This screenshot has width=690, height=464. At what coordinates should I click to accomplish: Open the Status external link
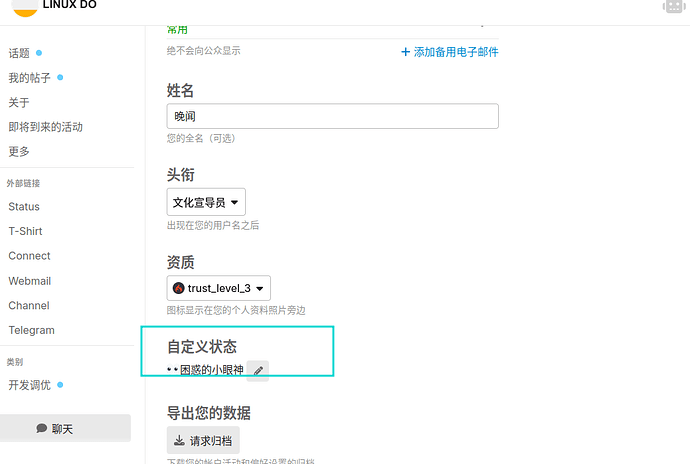click(x=24, y=206)
